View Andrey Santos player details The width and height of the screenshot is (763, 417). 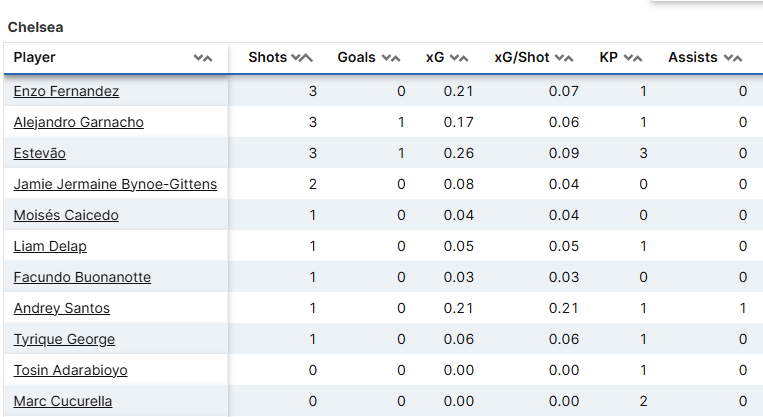(62, 308)
